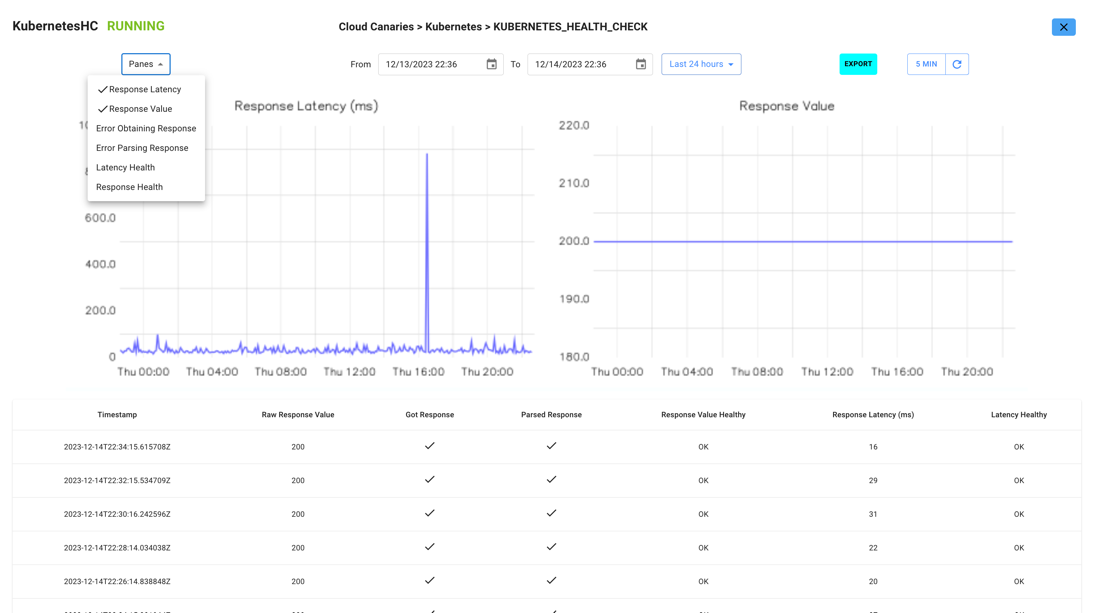Click the To date input field
This screenshot has width=1095, height=613.
[x=589, y=64]
